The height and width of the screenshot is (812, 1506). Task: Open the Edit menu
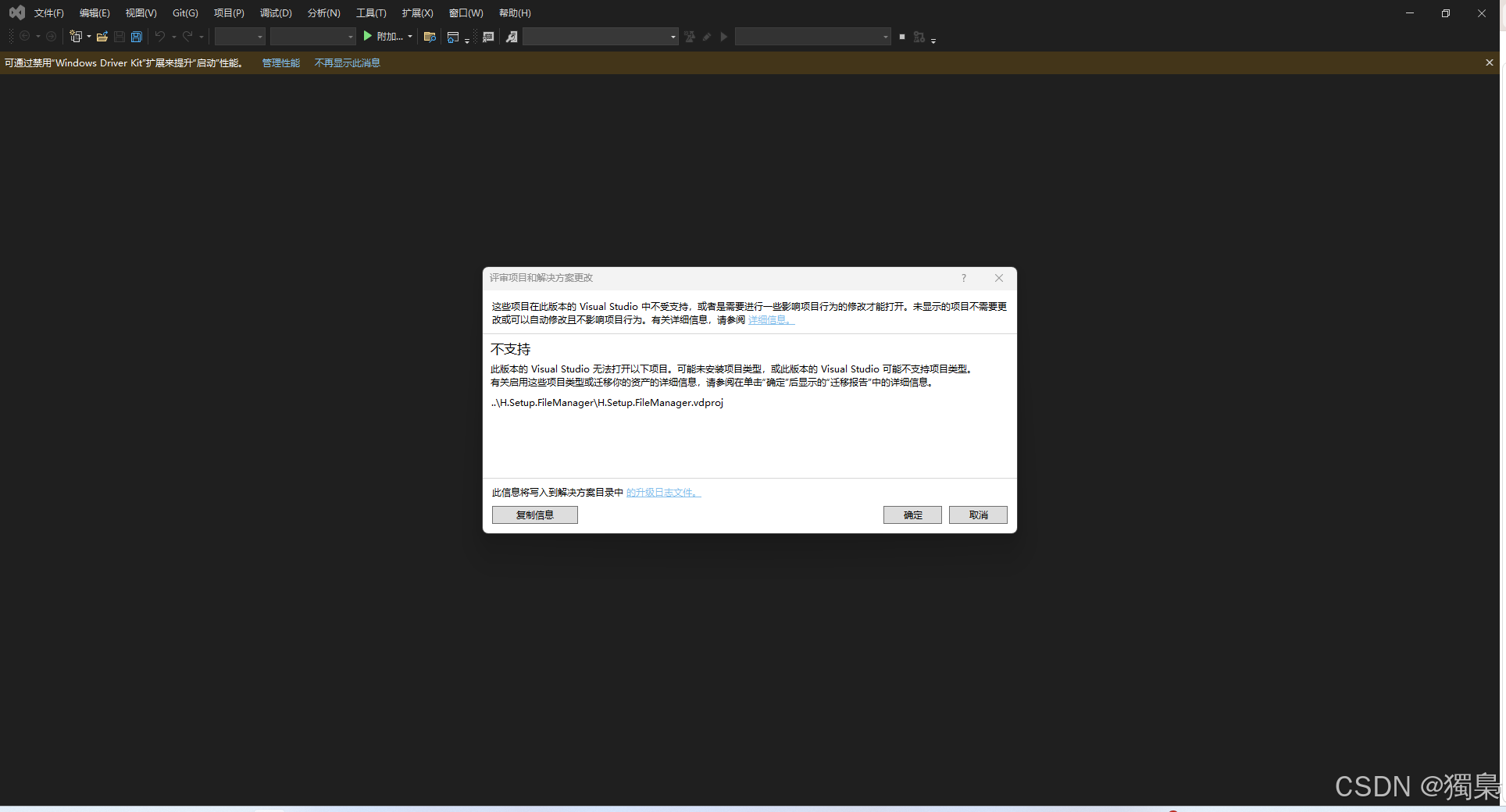click(95, 12)
